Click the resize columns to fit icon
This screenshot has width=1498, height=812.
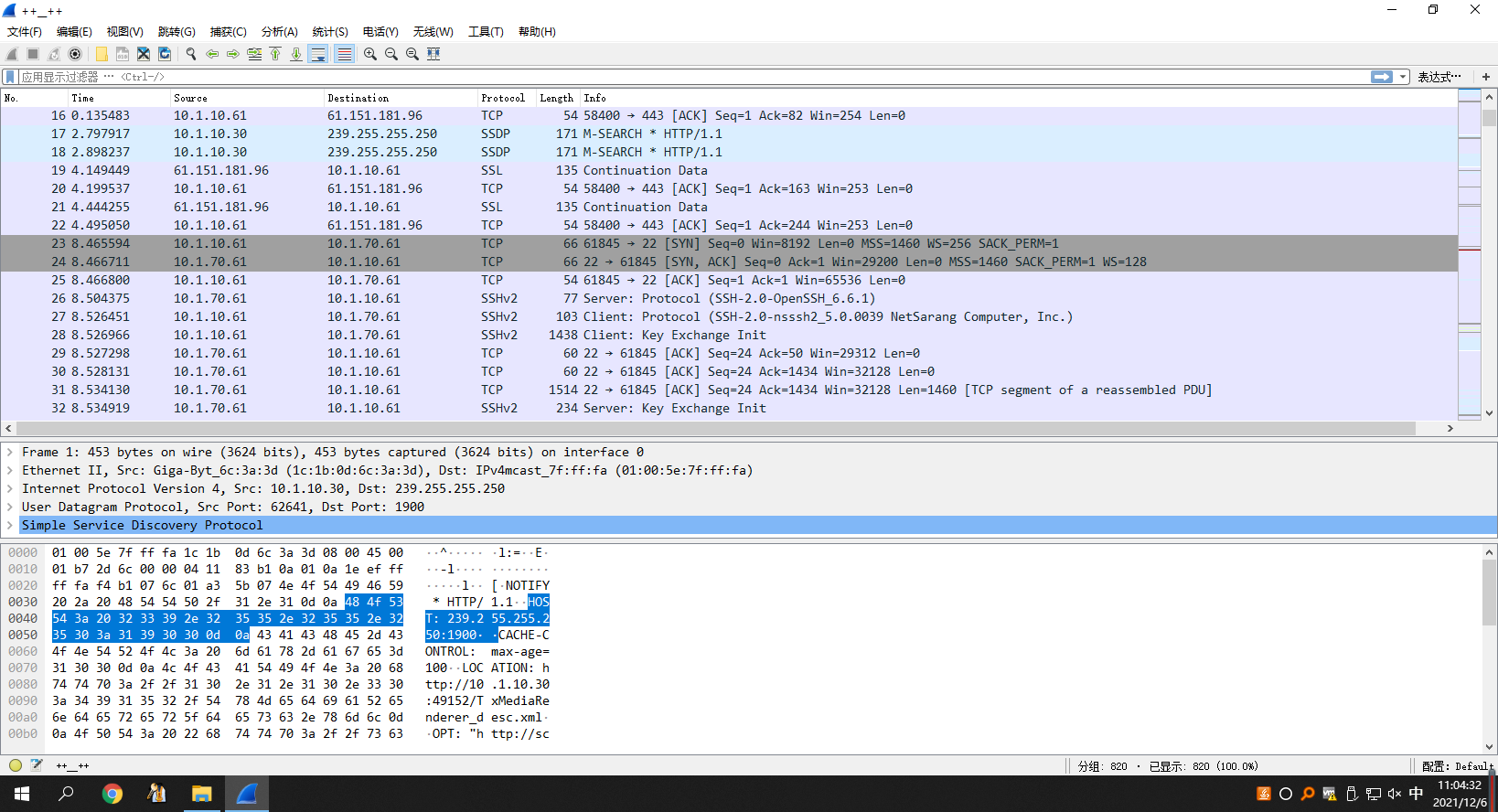433,54
